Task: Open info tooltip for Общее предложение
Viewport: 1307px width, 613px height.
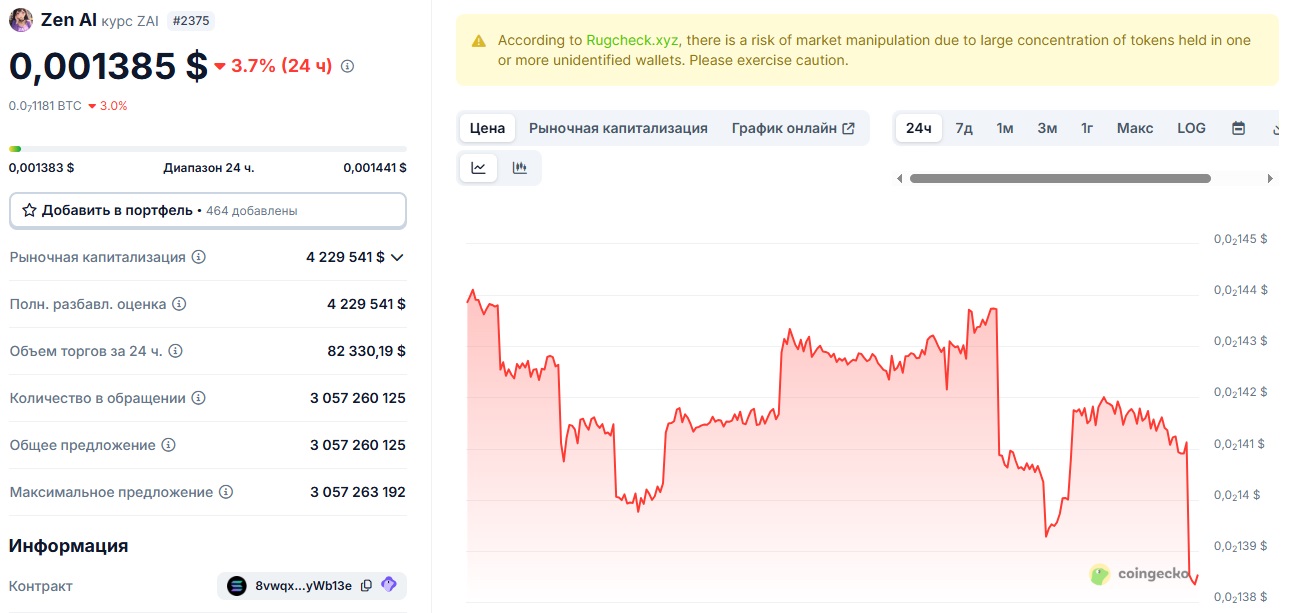Action: click(x=169, y=445)
